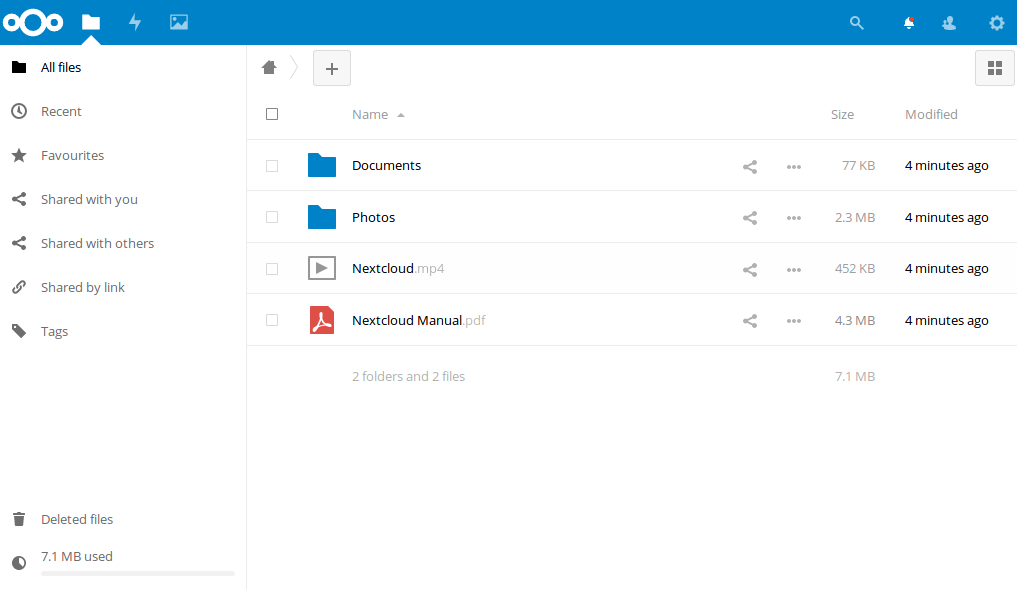The image size is (1017, 590).
Task: Click the Deleted files trash icon
Action: (19, 519)
